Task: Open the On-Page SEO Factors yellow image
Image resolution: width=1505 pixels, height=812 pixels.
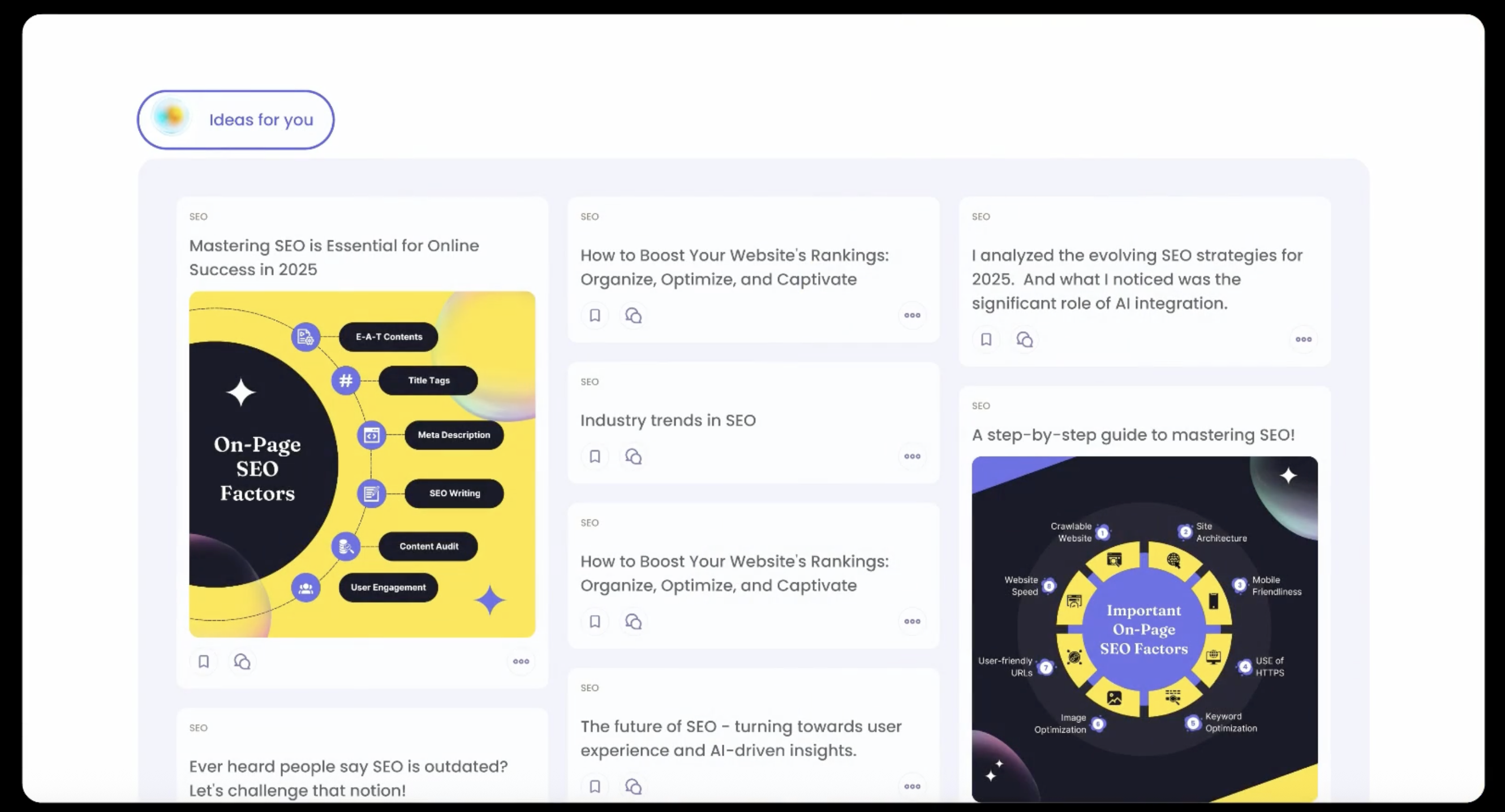Action: click(x=362, y=464)
